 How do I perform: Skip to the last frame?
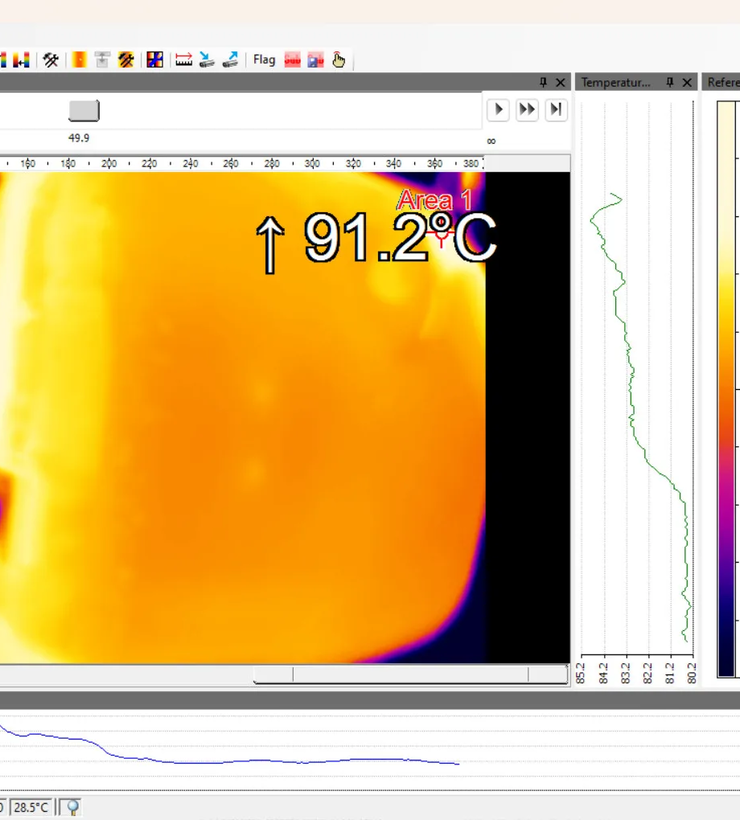556,109
